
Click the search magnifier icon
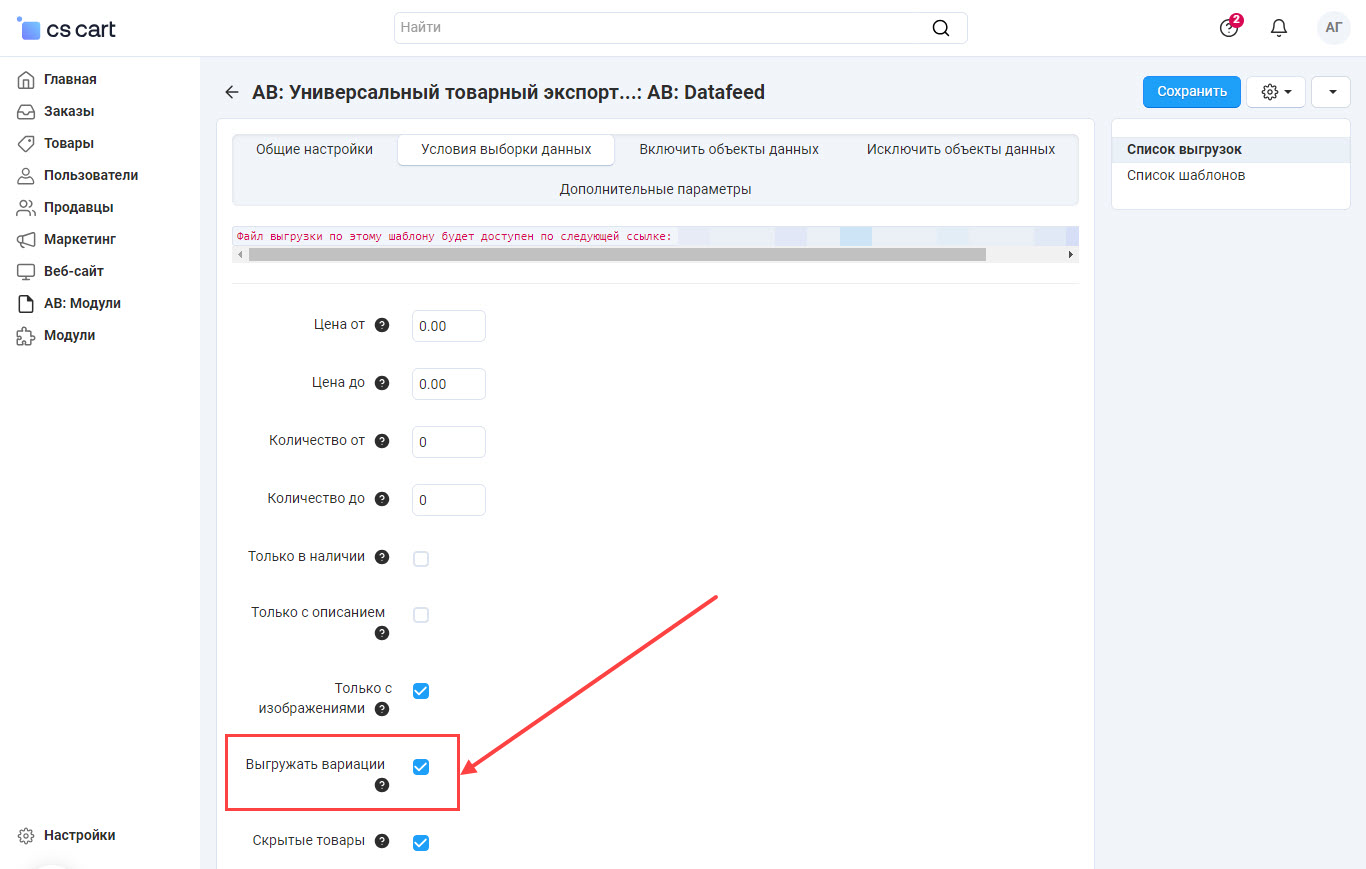(x=941, y=28)
